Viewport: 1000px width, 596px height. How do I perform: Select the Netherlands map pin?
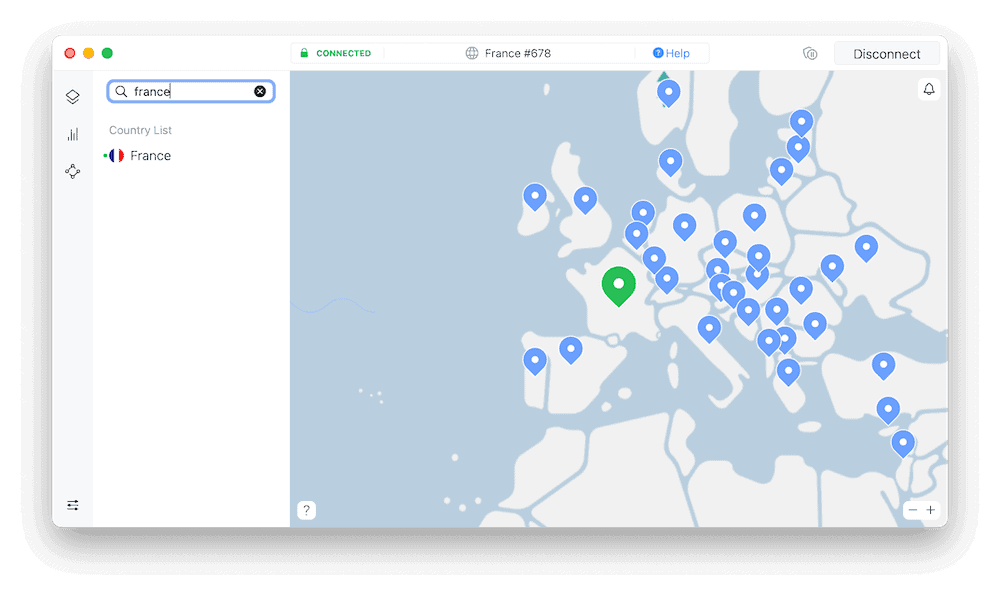pos(643,214)
